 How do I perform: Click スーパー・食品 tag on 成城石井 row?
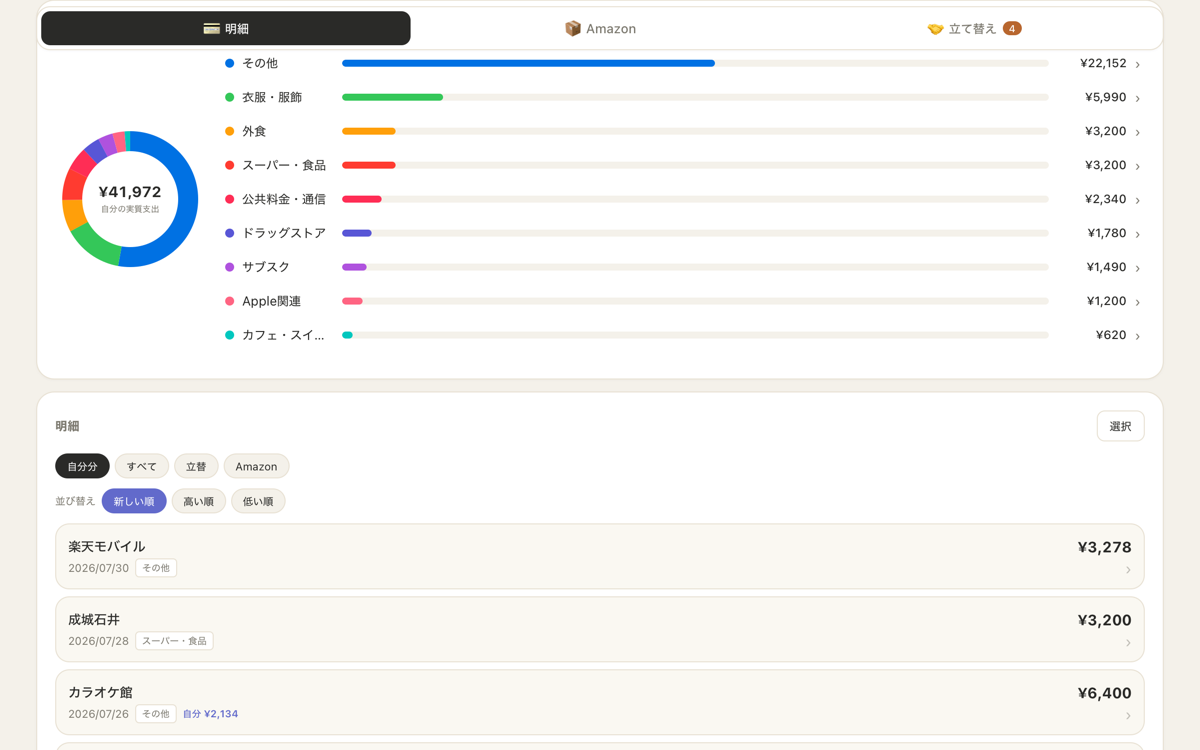coord(174,641)
